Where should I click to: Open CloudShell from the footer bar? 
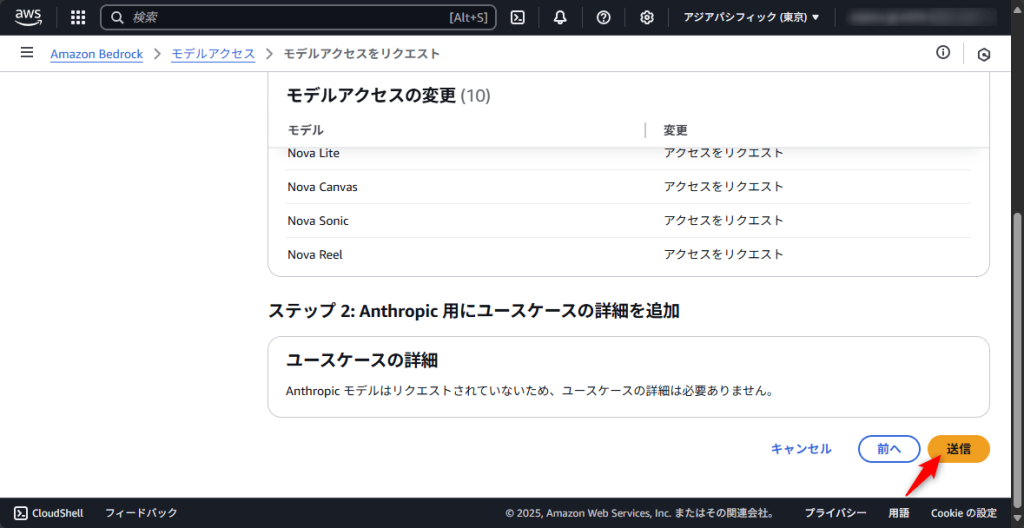tap(49, 513)
